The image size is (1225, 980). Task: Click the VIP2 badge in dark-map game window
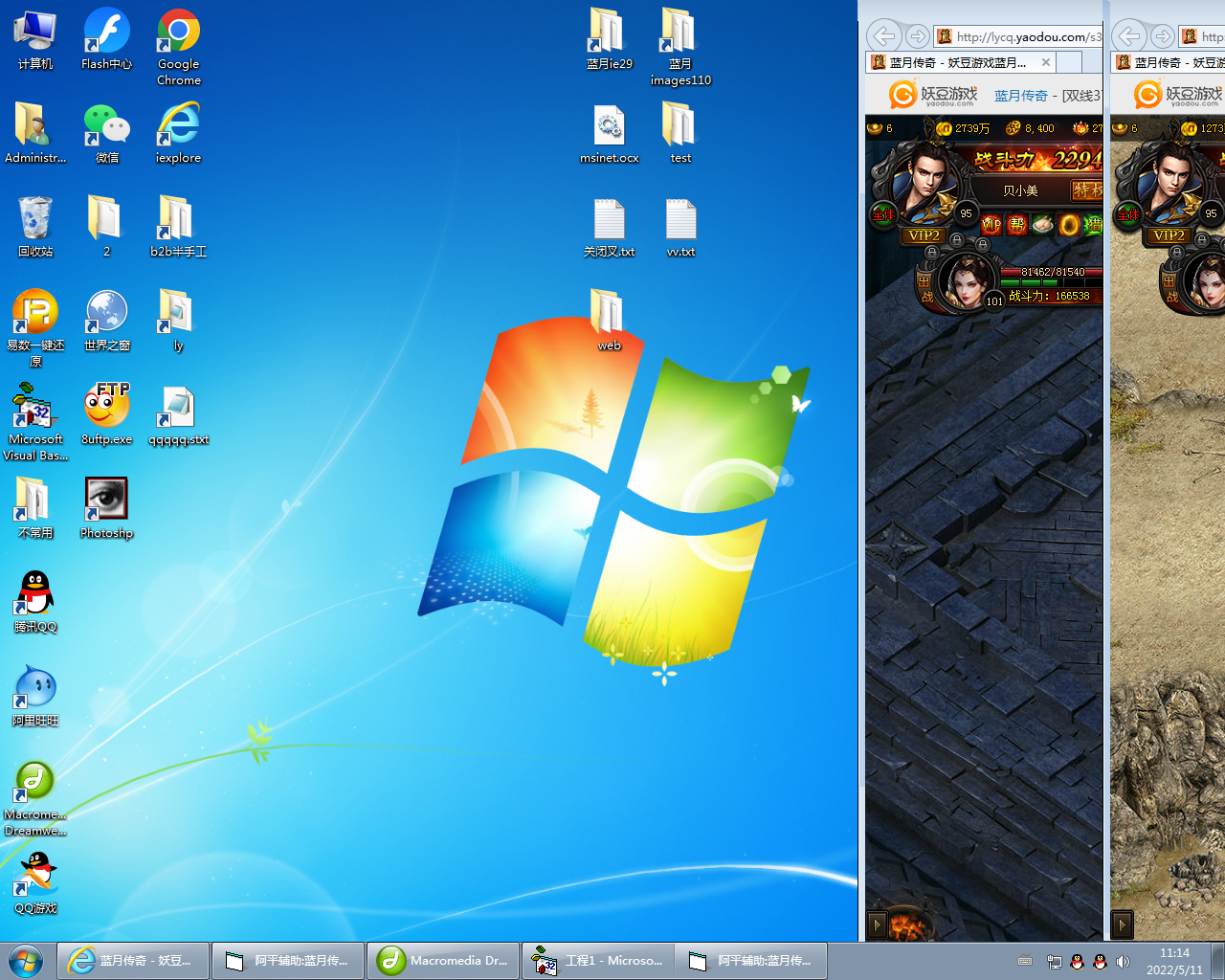tap(924, 235)
